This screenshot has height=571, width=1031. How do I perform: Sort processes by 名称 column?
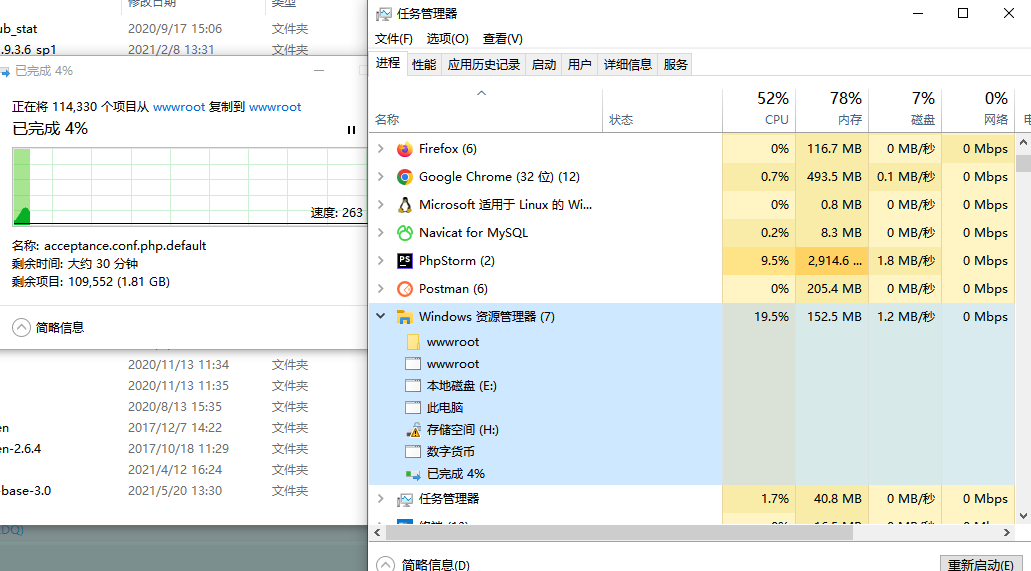486,111
